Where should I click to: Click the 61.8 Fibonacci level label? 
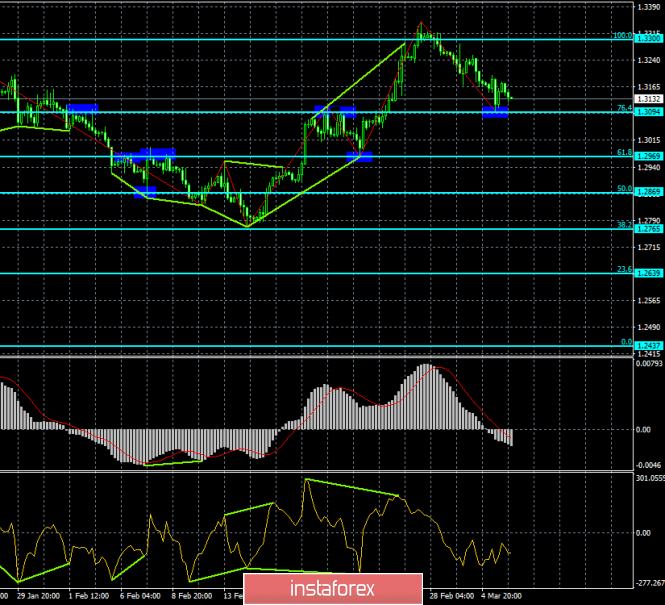pos(624,153)
